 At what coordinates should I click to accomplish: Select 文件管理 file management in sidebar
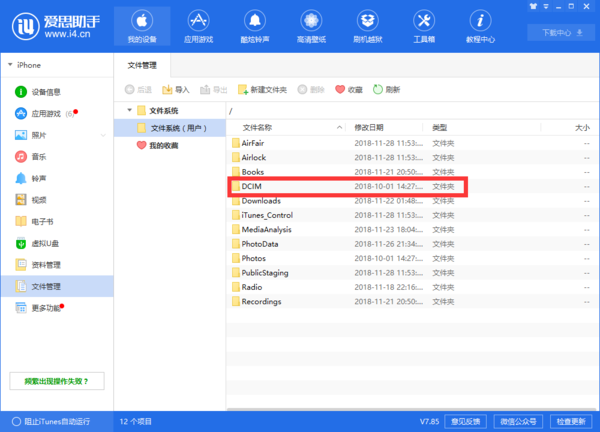coord(57,286)
